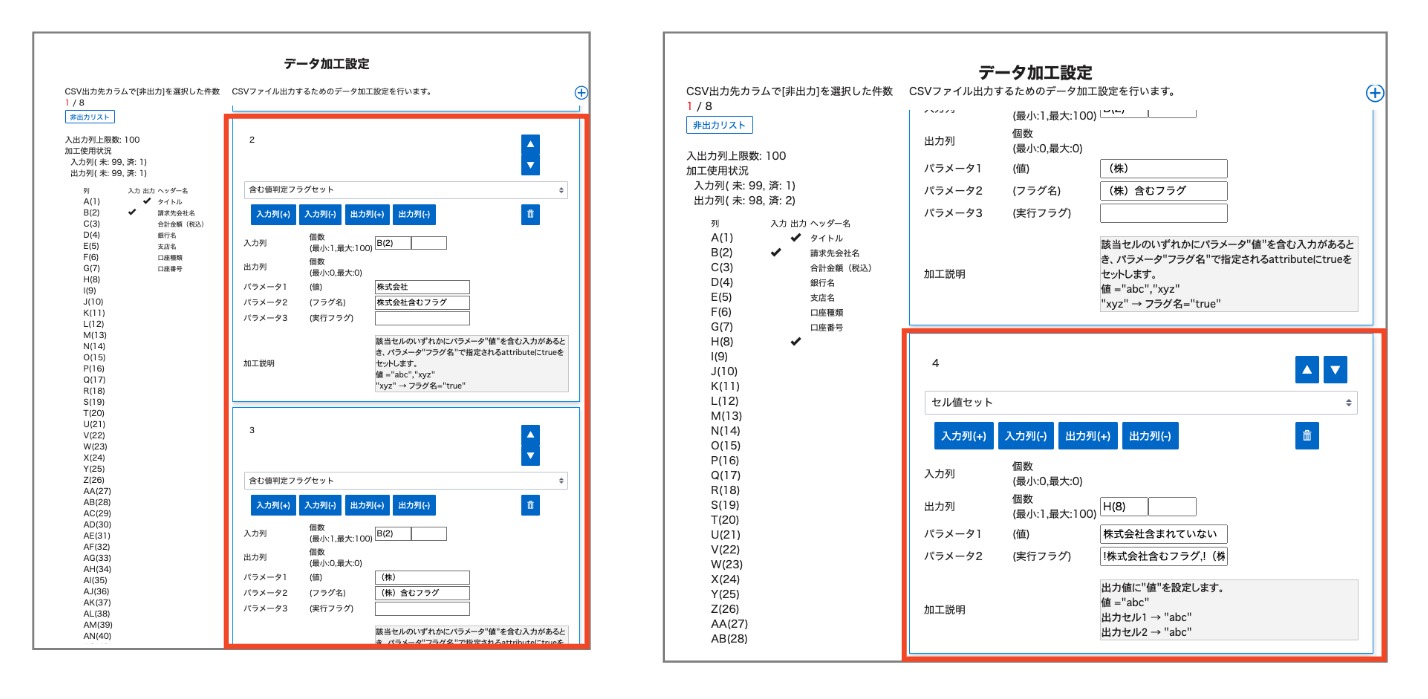Image resolution: width=1428 pixels, height=699 pixels.
Task: Expand the セル値セット dropdown in block 4
Action: (x=1140, y=402)
